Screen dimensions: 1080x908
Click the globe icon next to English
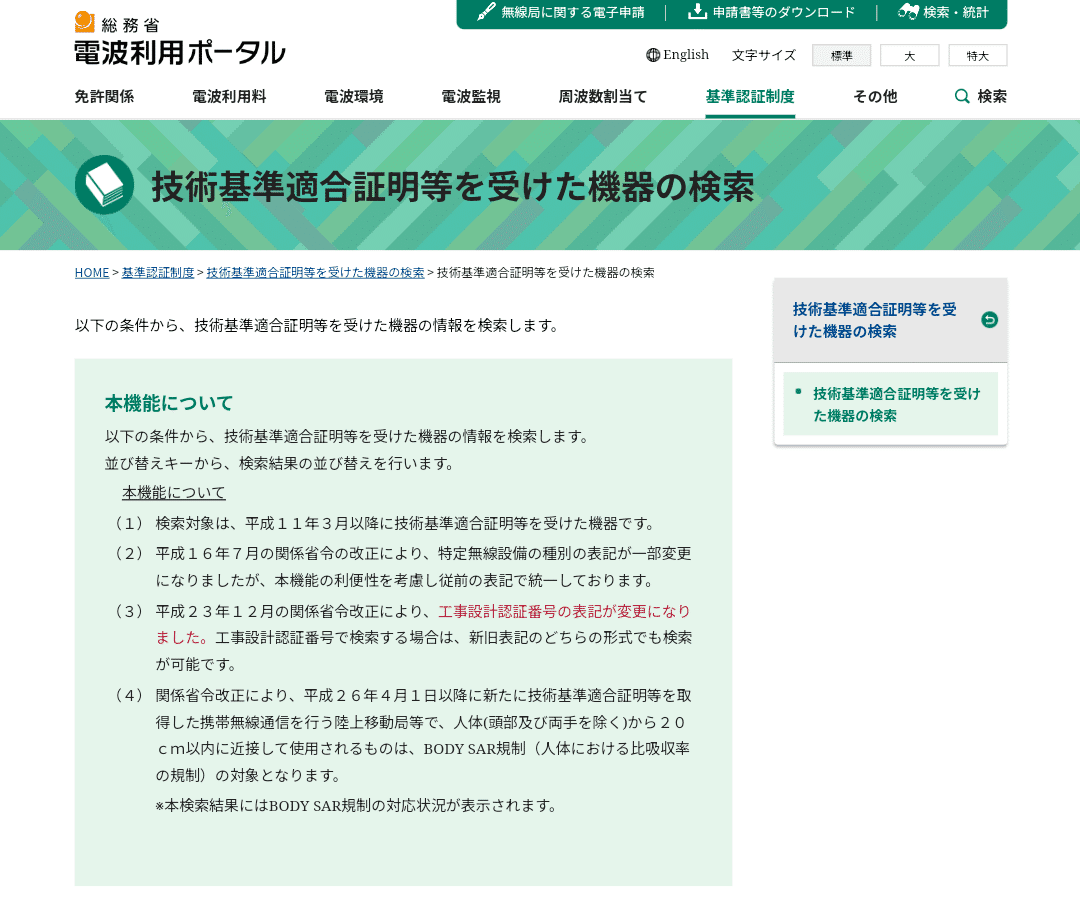[x=654, y=55]
